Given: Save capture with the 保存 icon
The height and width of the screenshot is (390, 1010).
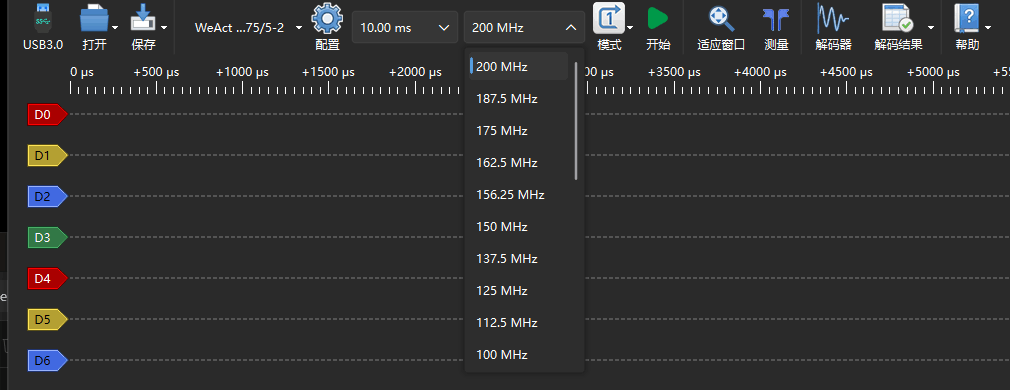Looking at the screenshot, I should [x=144, y=17].
